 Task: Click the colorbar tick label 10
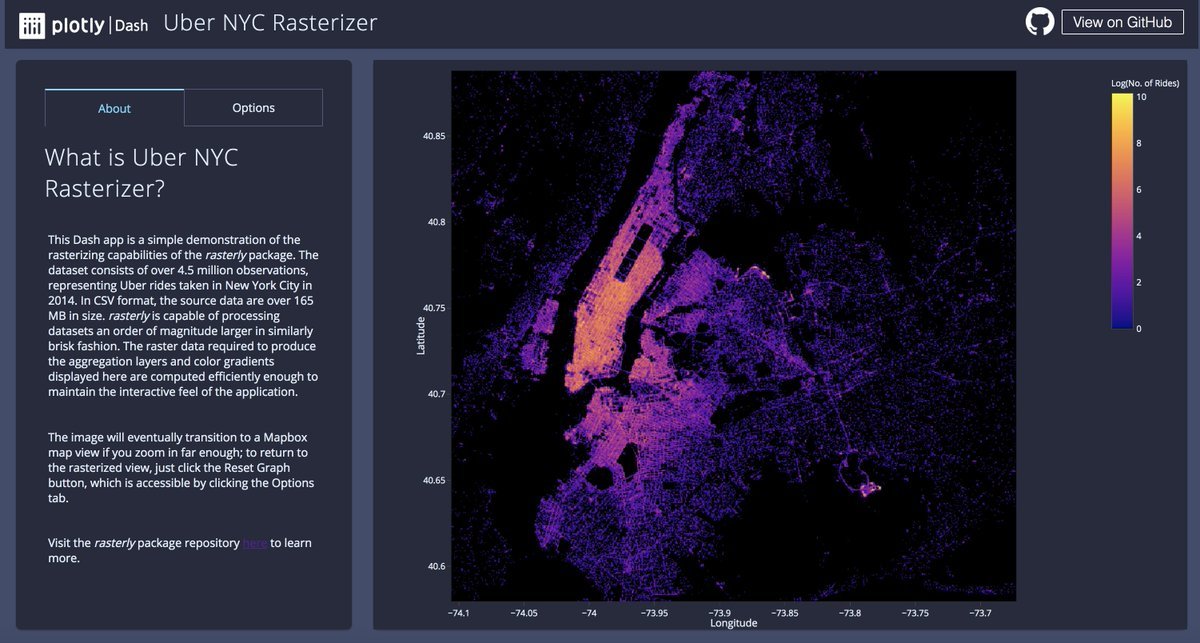coord(1141,98)
